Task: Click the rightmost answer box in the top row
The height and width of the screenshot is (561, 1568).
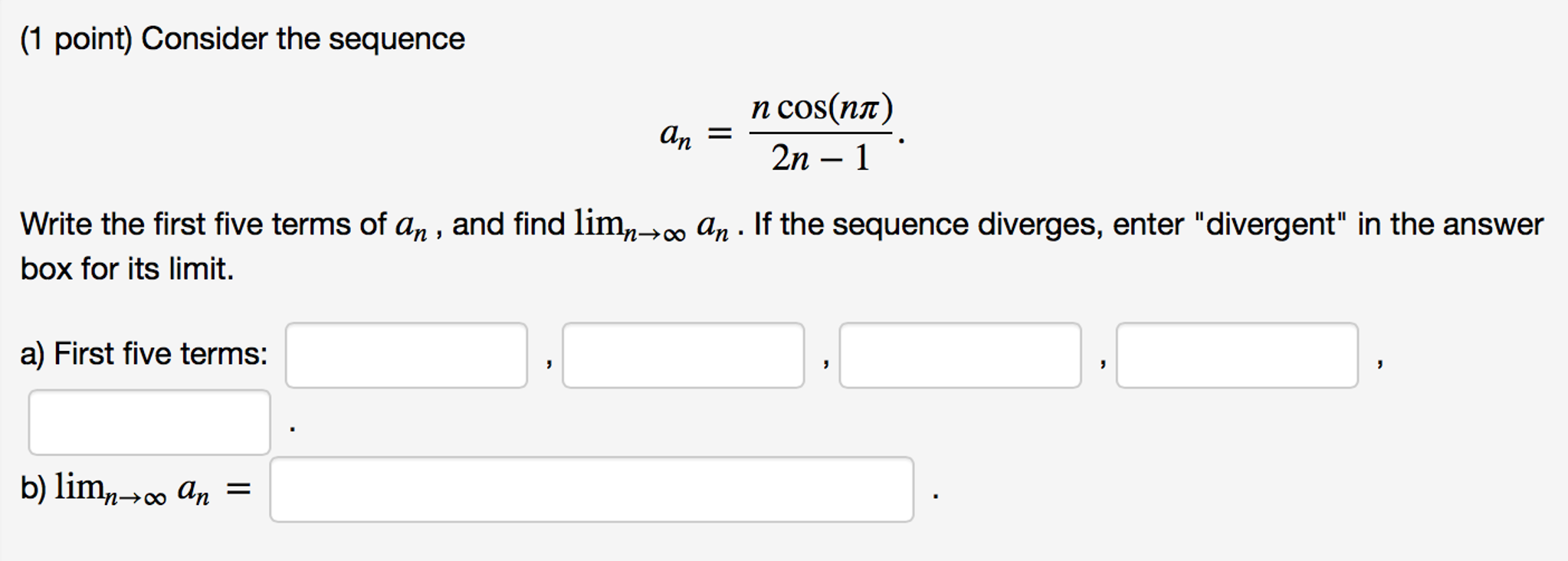Action: pos(1237,354)
